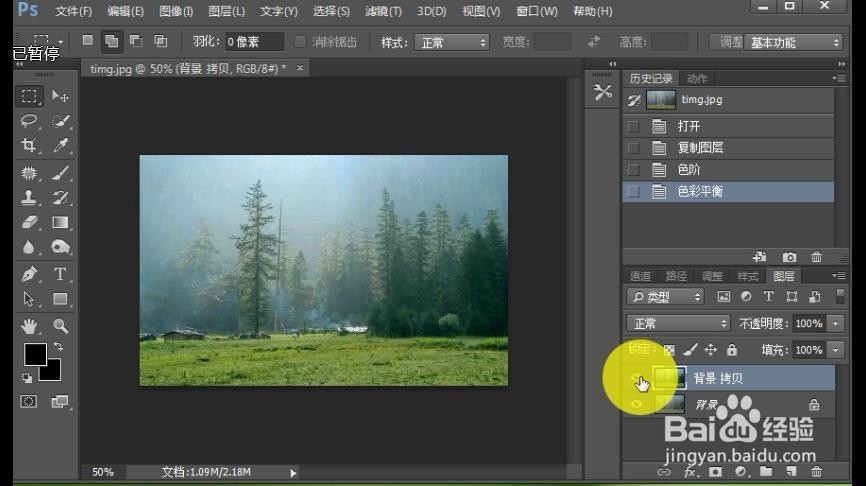The image size is (866, 486).
Task: Open the collapsed tools panel icon
Action: click(x=603, y=92)
